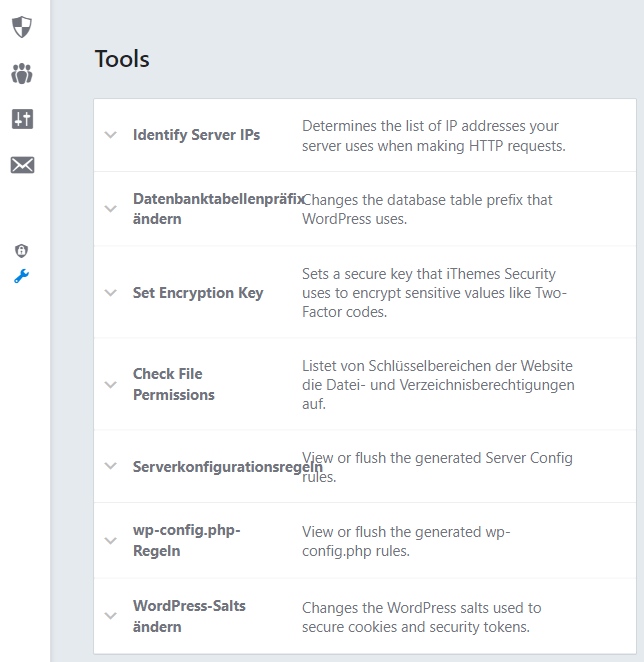644x662 pixels.
Task: Click the Set Encryption Key title
Action: [198, 293]
